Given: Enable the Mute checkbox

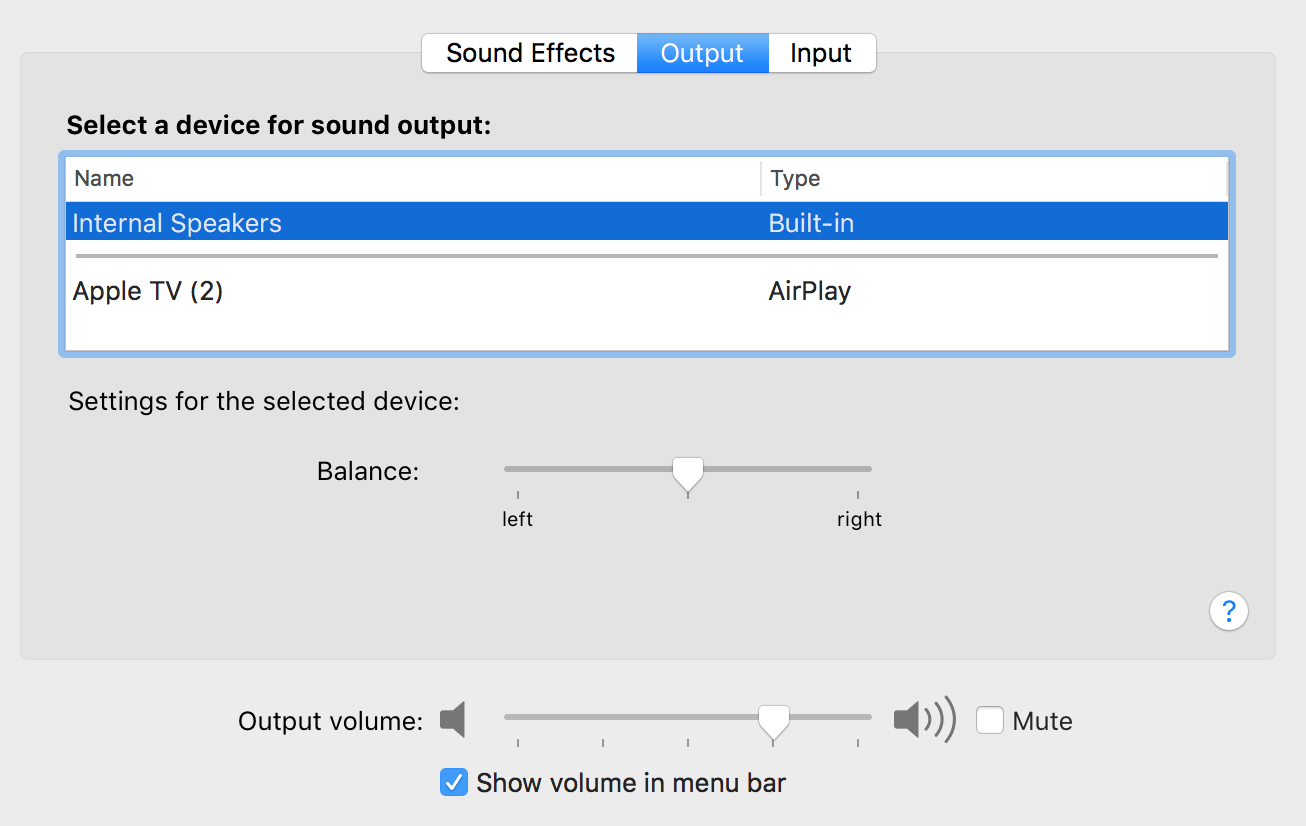Looking at the screenshot, I should pyautogui.click(x=990, y=720).
